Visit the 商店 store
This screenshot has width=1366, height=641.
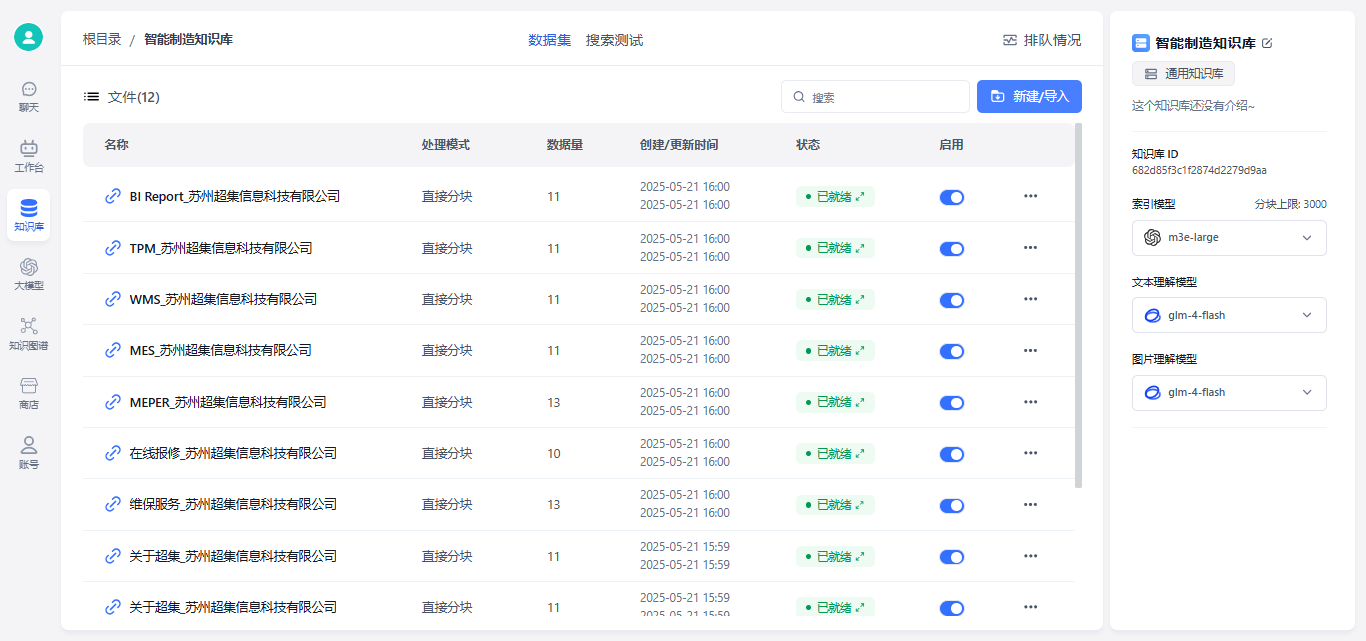[29, 393]
